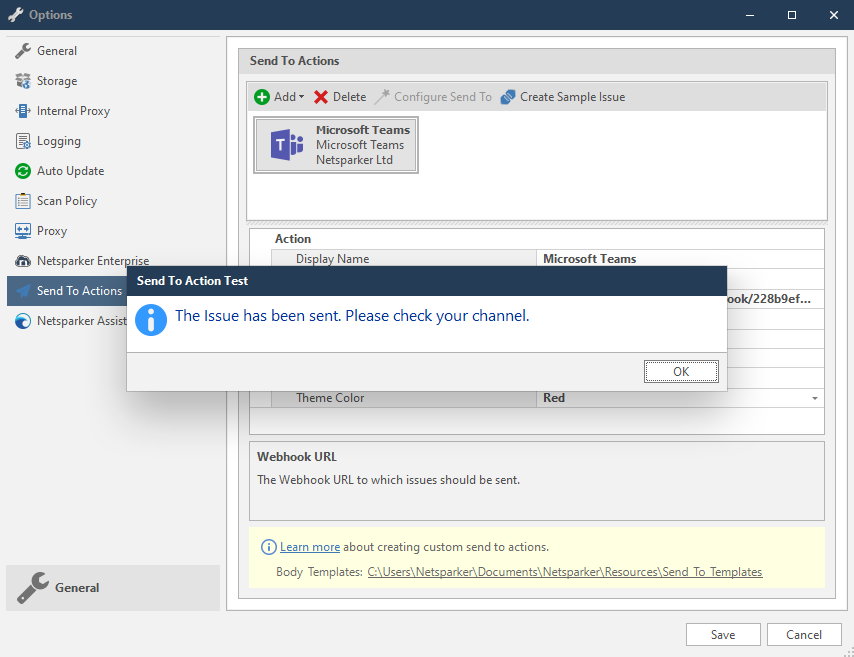Select the Internal Proxy settings icon
854x657 pixels.
(x=22, y=111)
